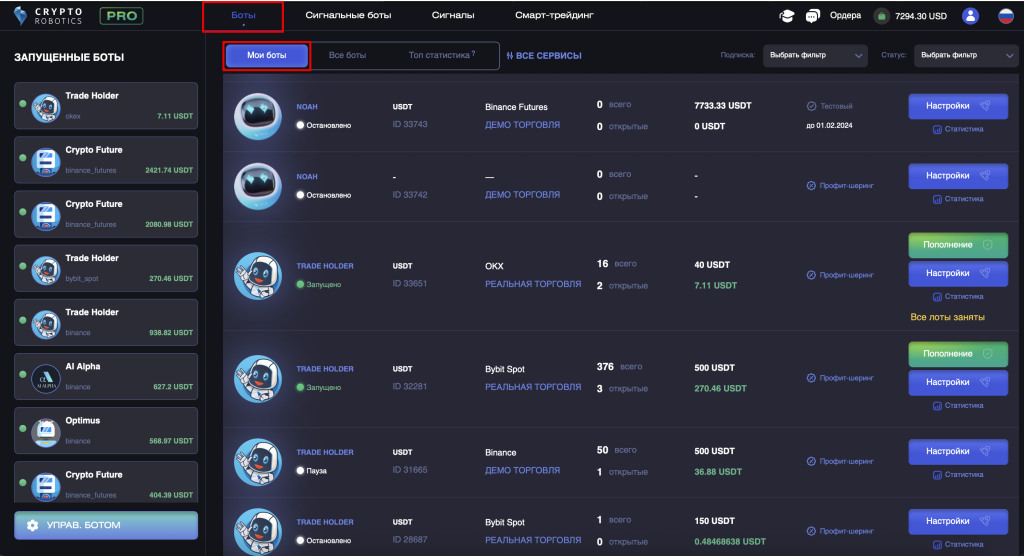Click the Все лоты заняты text

pyautogui.click(x=948, y=317)
